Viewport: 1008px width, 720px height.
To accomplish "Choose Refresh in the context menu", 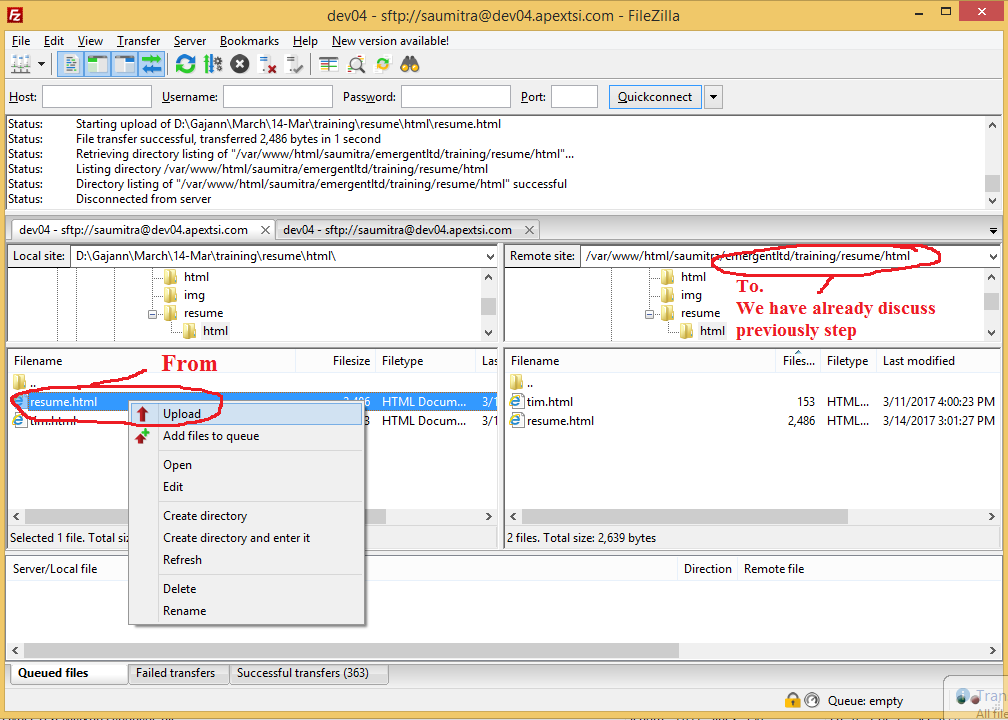I will [247, 560].
